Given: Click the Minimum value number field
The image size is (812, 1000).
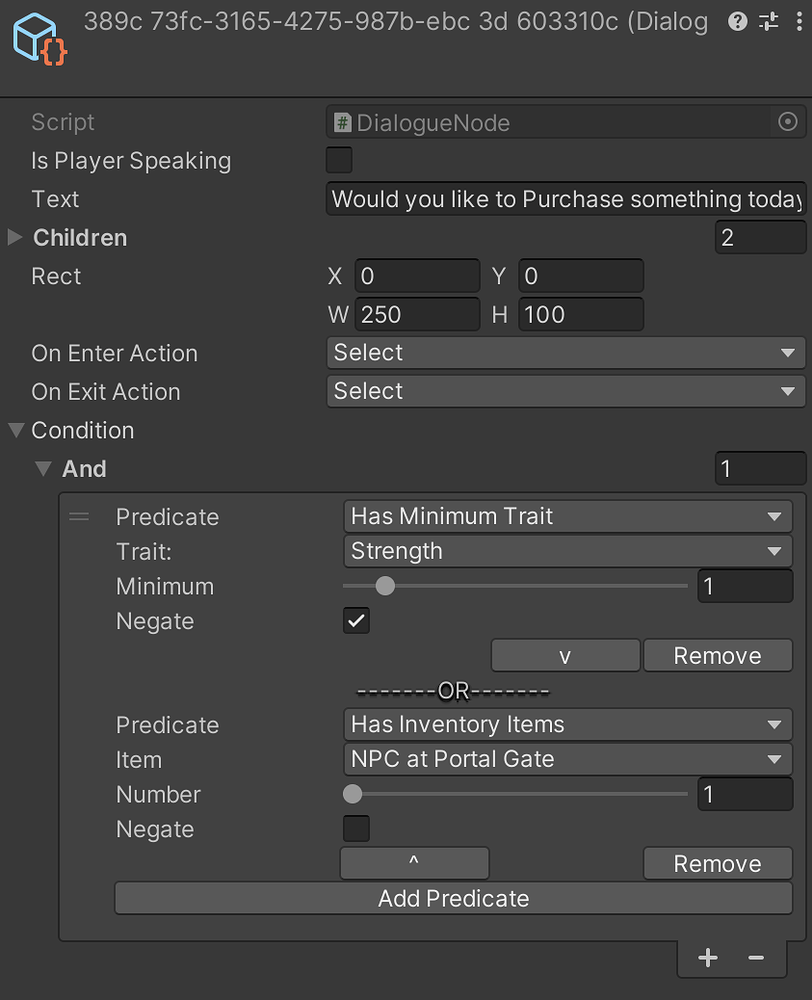Looking at the screenshot, I should [x=745, y=585].
